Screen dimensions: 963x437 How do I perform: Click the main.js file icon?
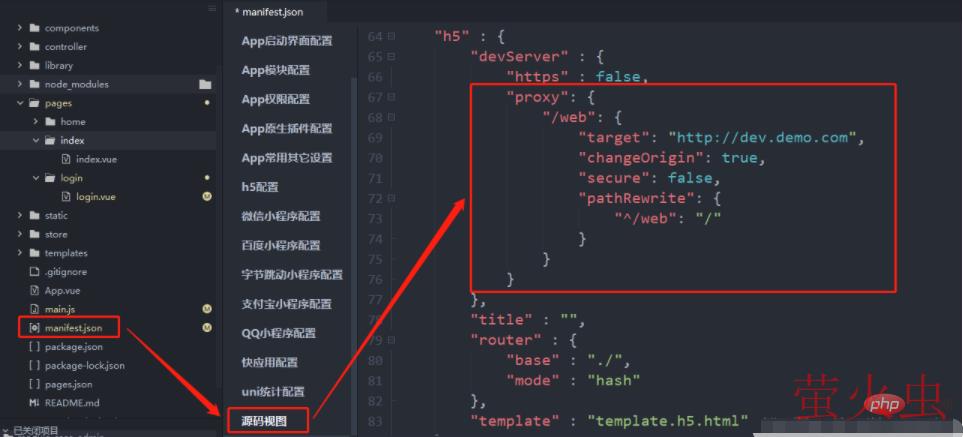tap(34, 309)
